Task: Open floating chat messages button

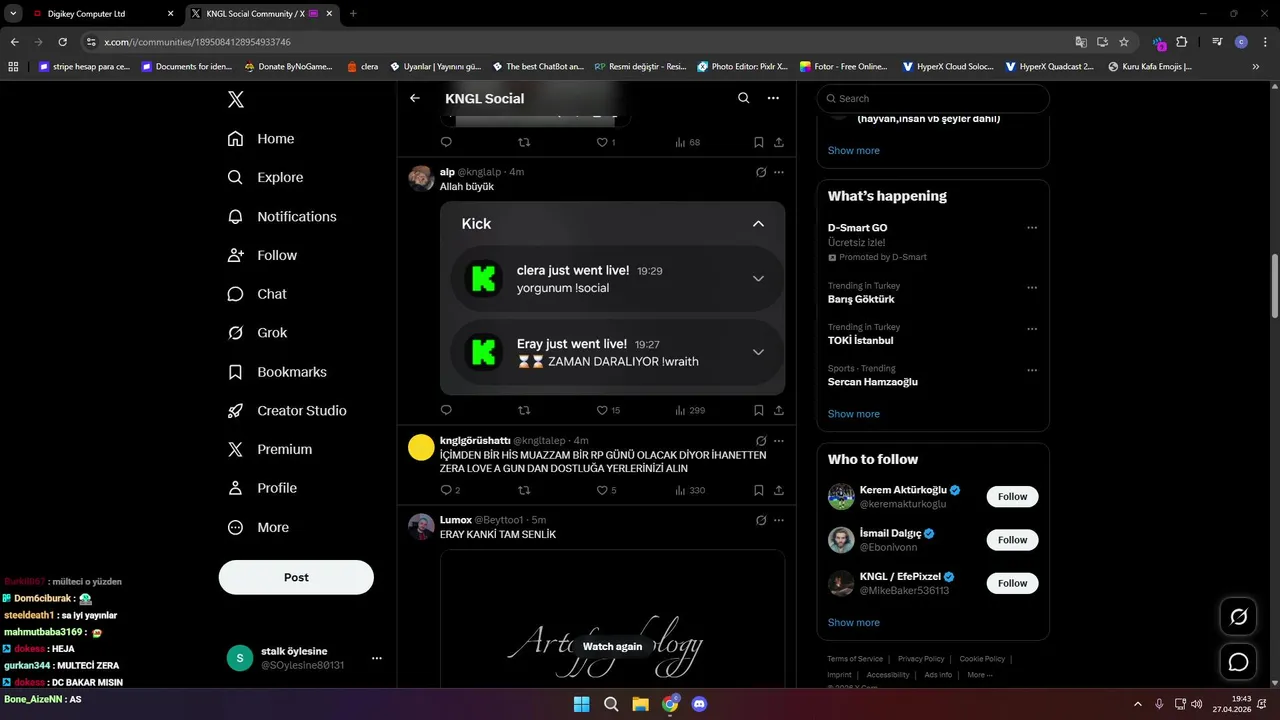Action: tap(1238, 662)
